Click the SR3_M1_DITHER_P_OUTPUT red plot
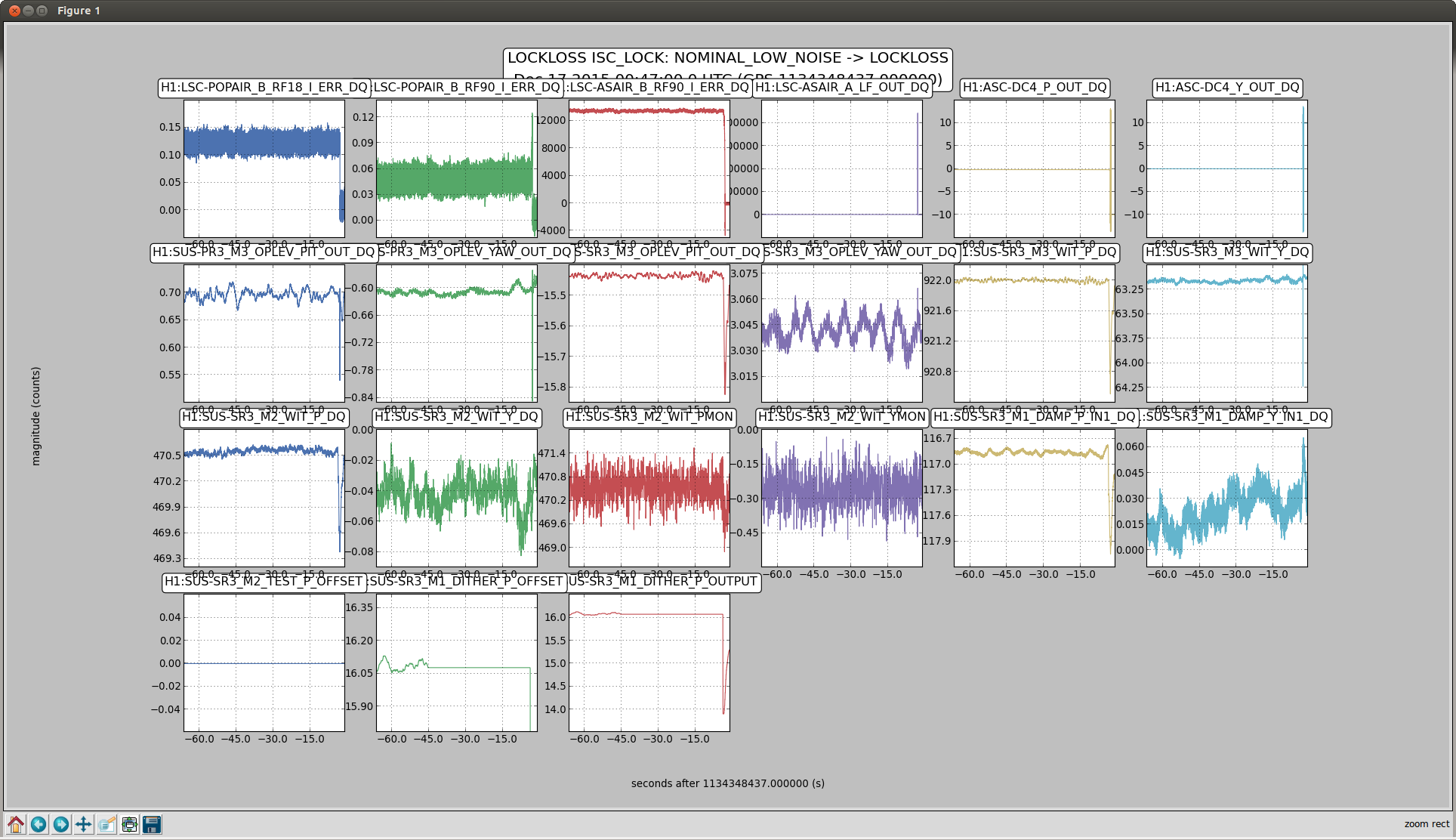The width and height of the screenshot is (1456, 840). [649, 662]
